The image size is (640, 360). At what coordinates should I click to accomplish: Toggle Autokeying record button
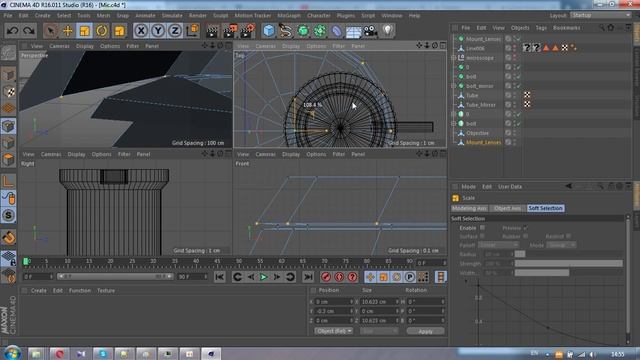339,277
